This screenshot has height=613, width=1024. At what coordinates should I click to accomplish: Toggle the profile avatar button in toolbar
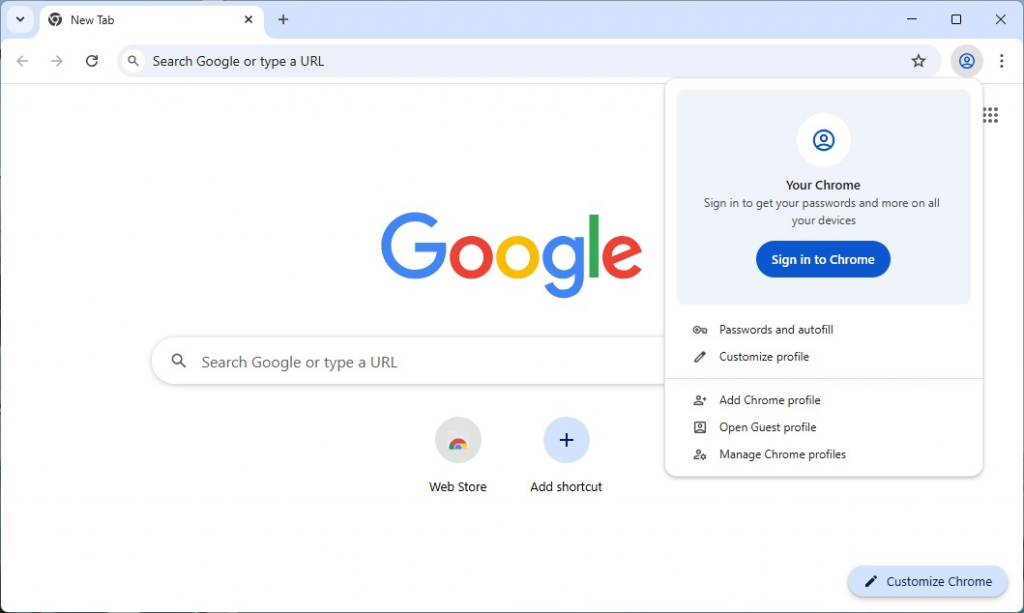pos(967,61)
